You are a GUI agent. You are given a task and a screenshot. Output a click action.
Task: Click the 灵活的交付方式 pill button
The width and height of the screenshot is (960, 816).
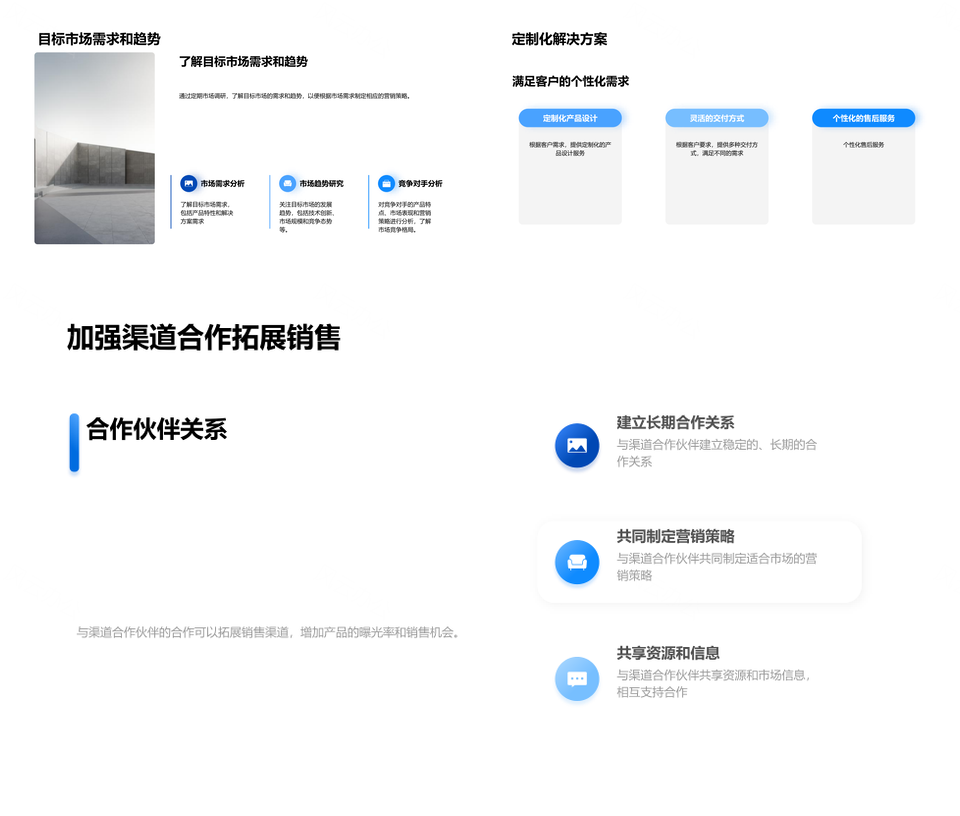717,118
